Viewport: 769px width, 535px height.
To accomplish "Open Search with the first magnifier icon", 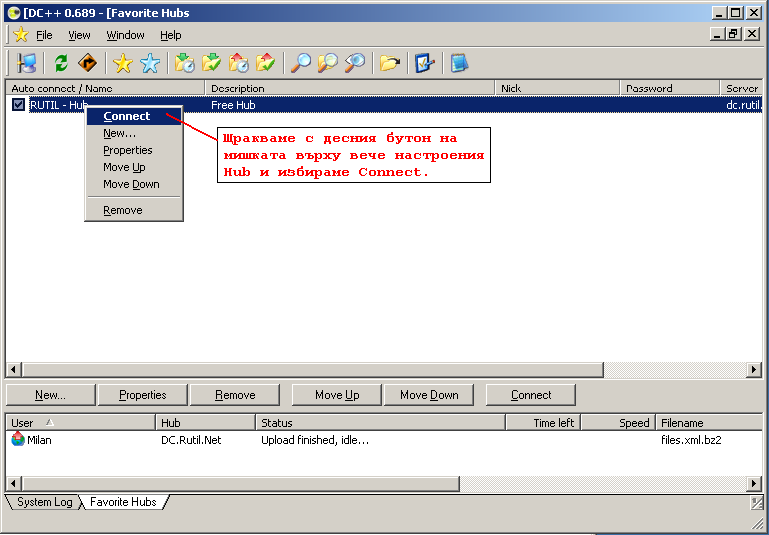I will 301,63.
